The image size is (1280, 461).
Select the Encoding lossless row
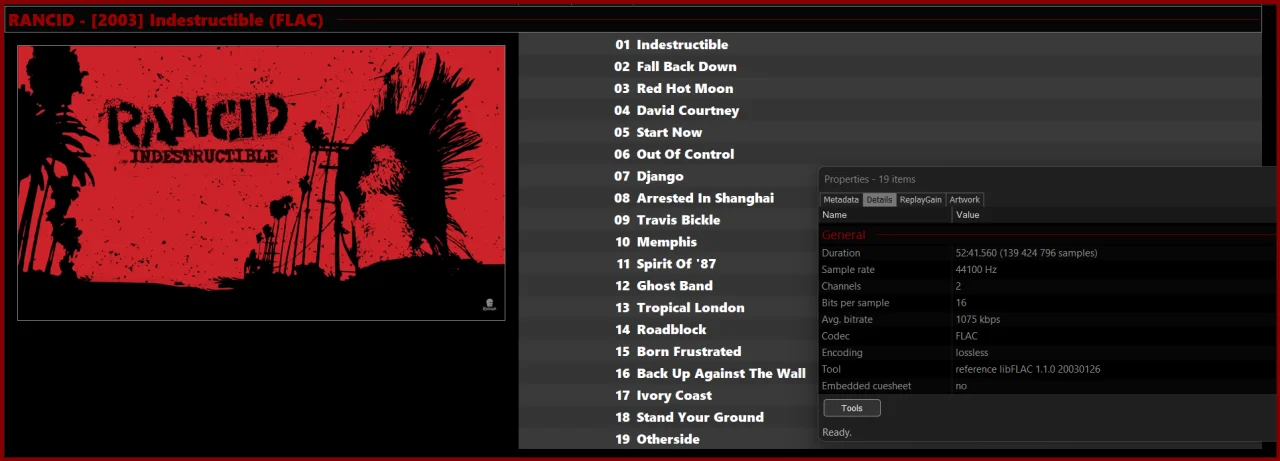[x=1049, y=353]
